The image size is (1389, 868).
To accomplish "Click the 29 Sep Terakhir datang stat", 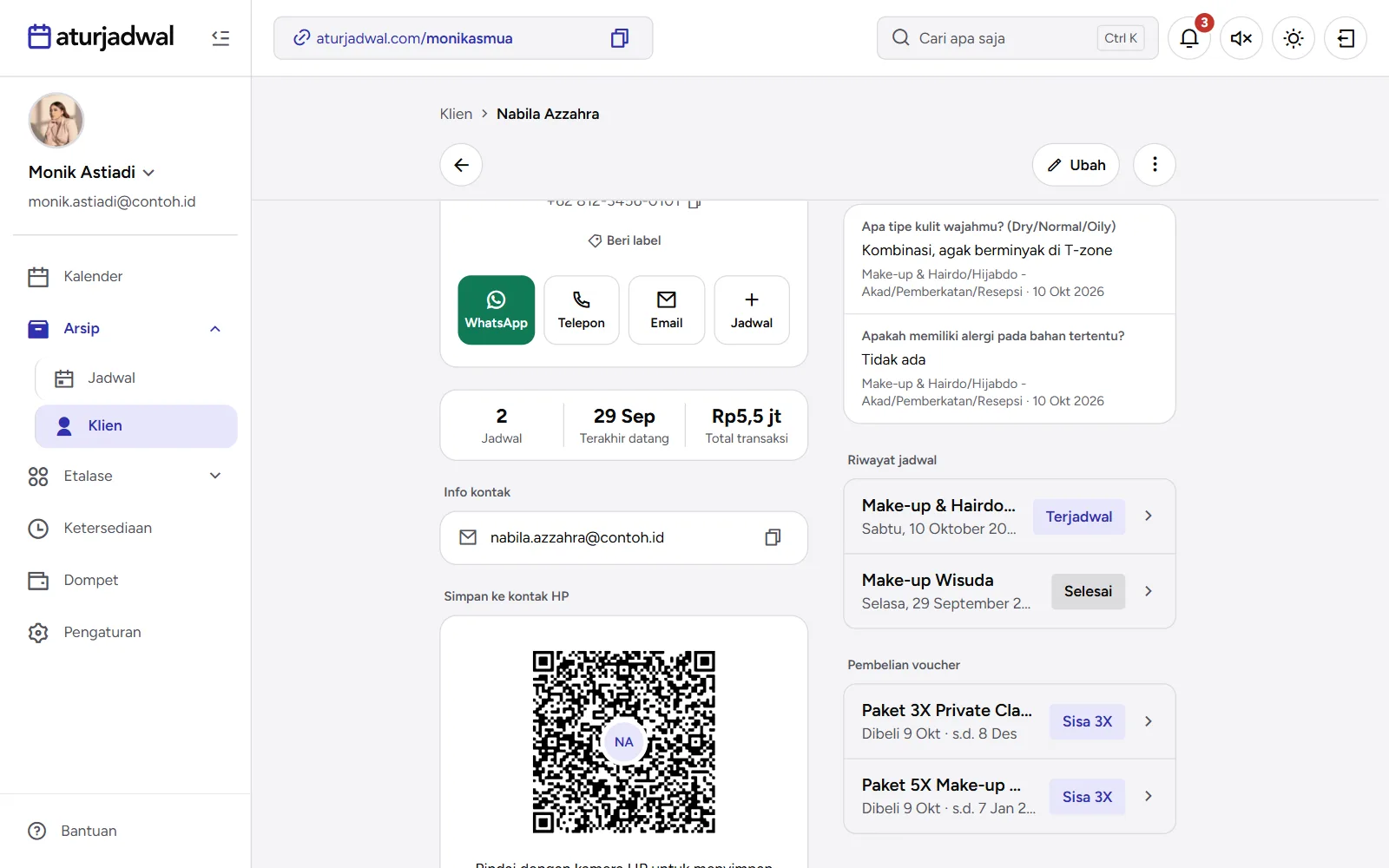I will (x=624, y=425).
